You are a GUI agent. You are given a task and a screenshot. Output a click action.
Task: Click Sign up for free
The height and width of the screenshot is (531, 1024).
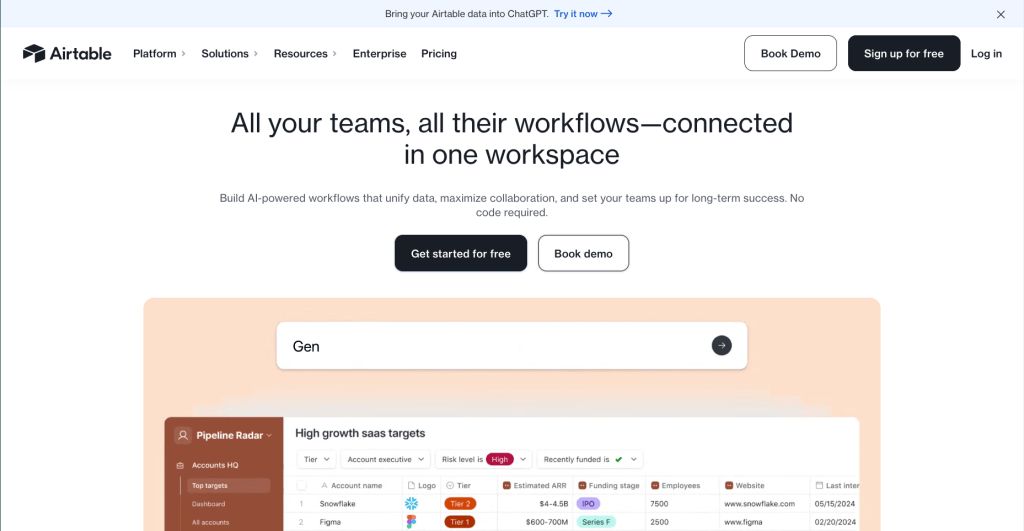(x=904, y=54)
